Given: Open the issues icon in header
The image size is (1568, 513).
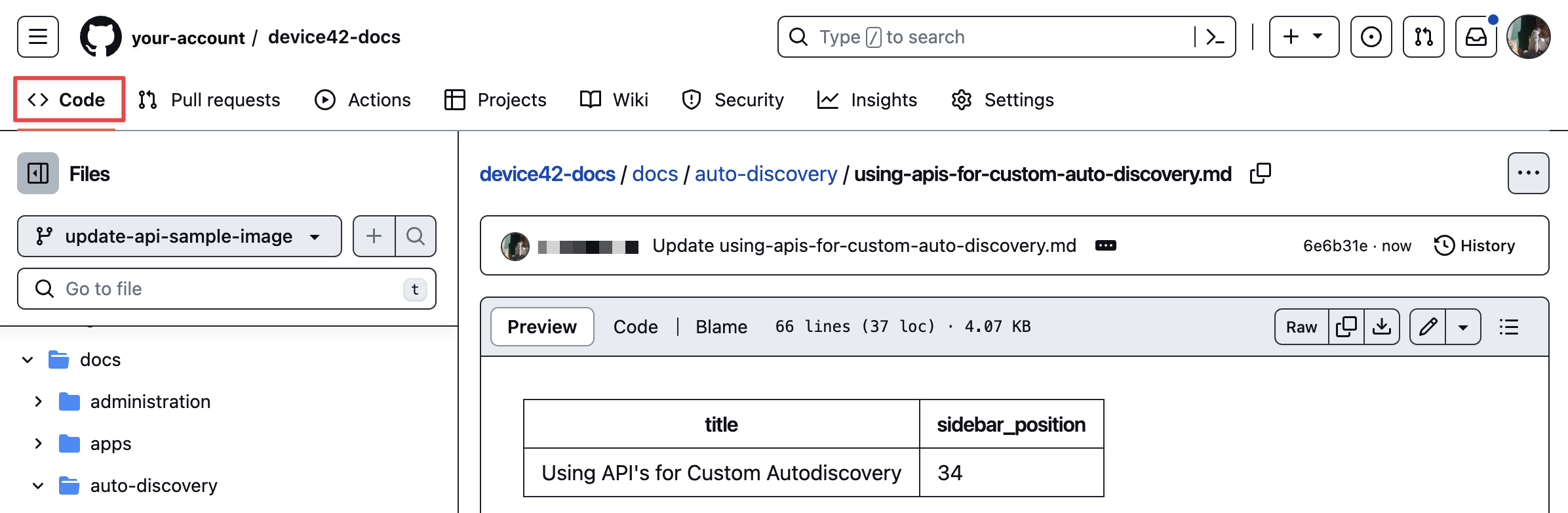Looking at the screenshot, I should (1371, 37).
